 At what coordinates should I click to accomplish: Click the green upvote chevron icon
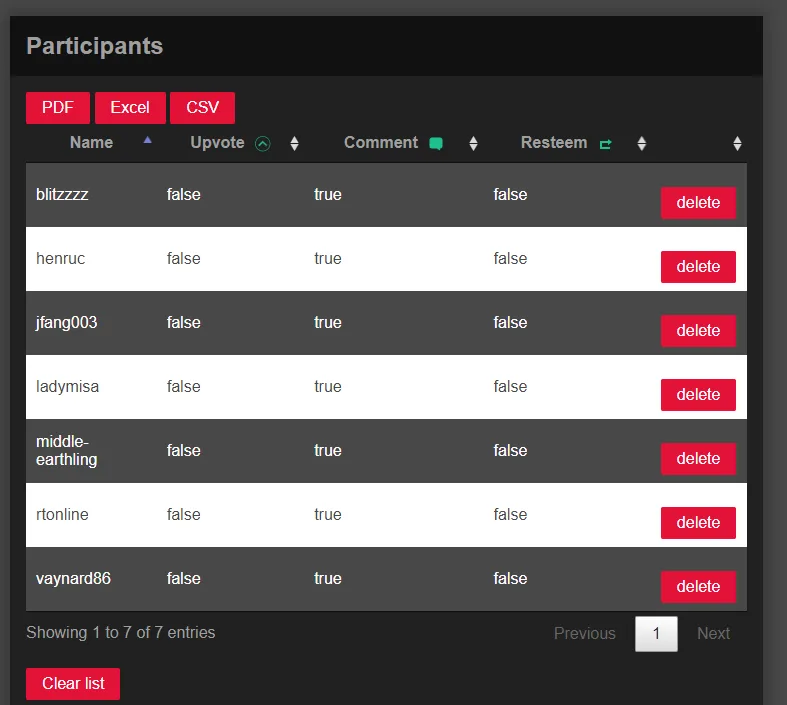(x=263, y=144)
